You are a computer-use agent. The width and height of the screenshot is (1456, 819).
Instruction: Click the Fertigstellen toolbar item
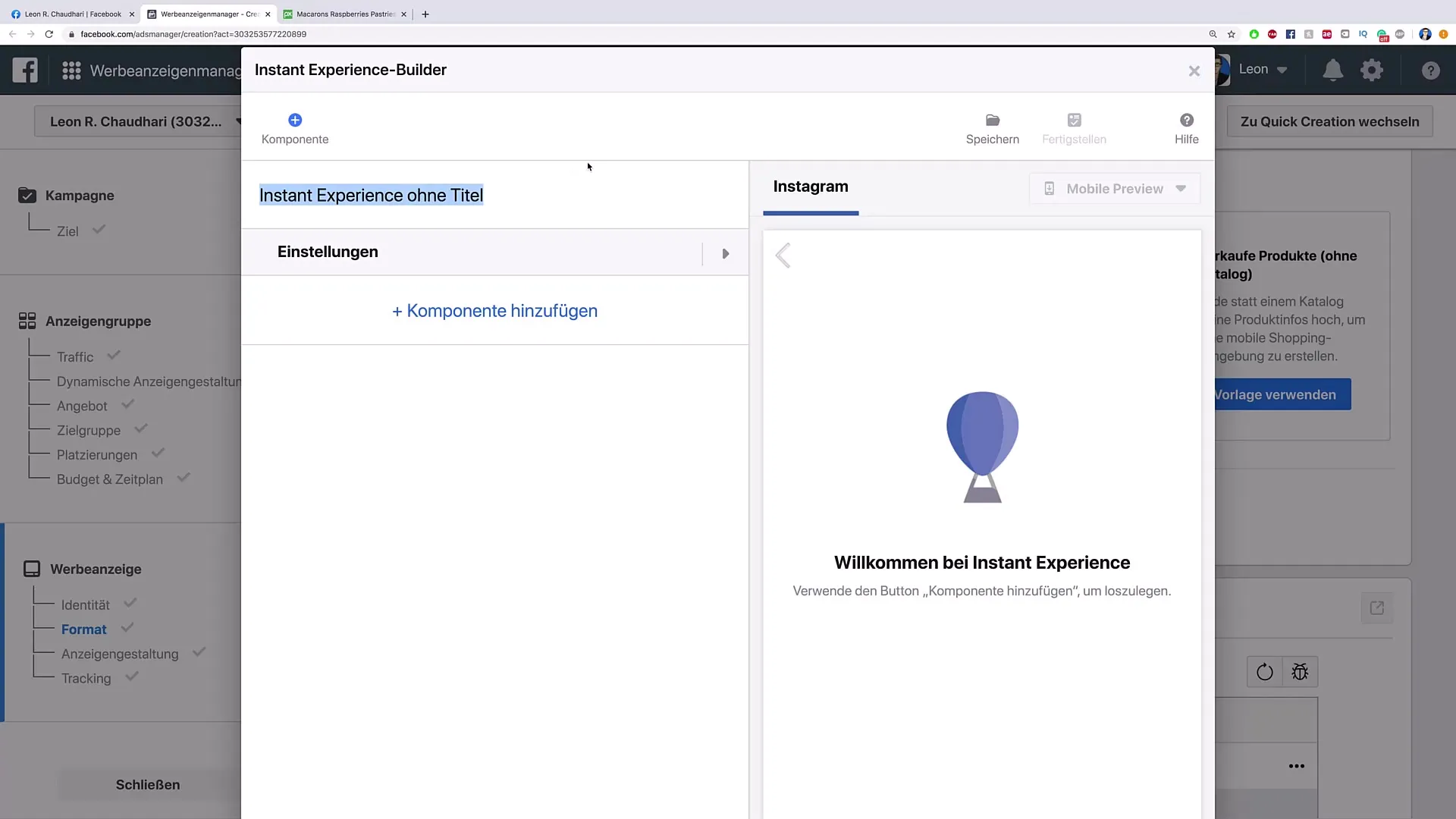(1074, 128)
